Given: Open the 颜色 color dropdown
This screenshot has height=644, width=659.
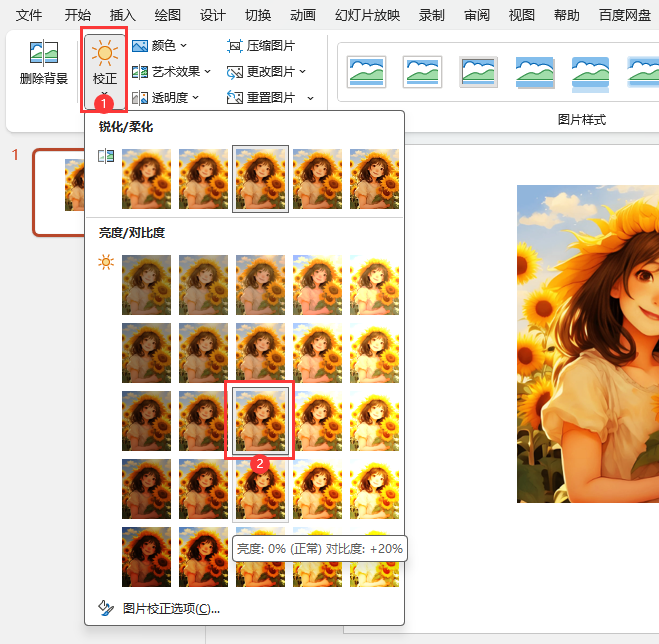Looking at the screenshot, I should [160, 45].
